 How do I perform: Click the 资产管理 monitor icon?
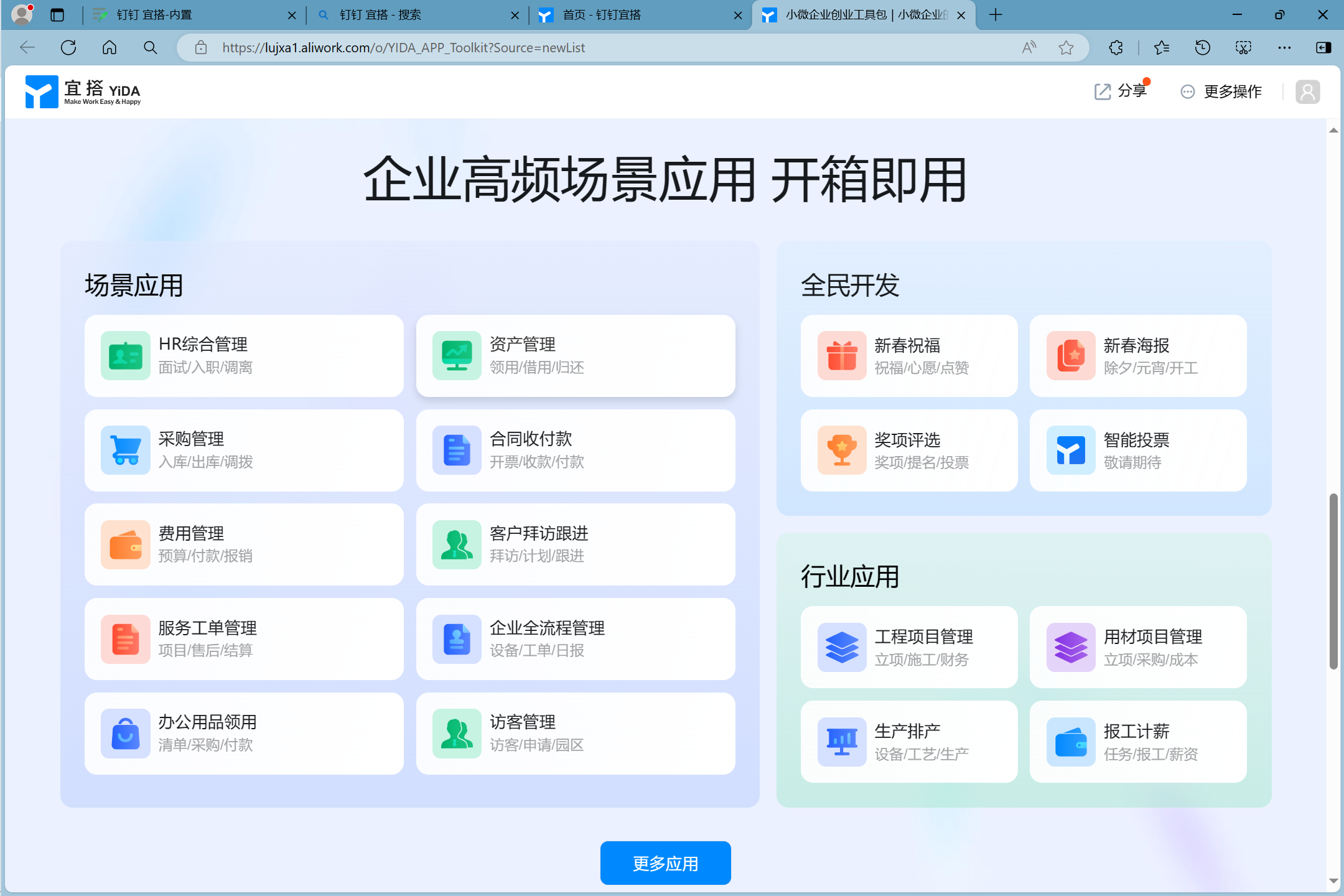point(457,355)
